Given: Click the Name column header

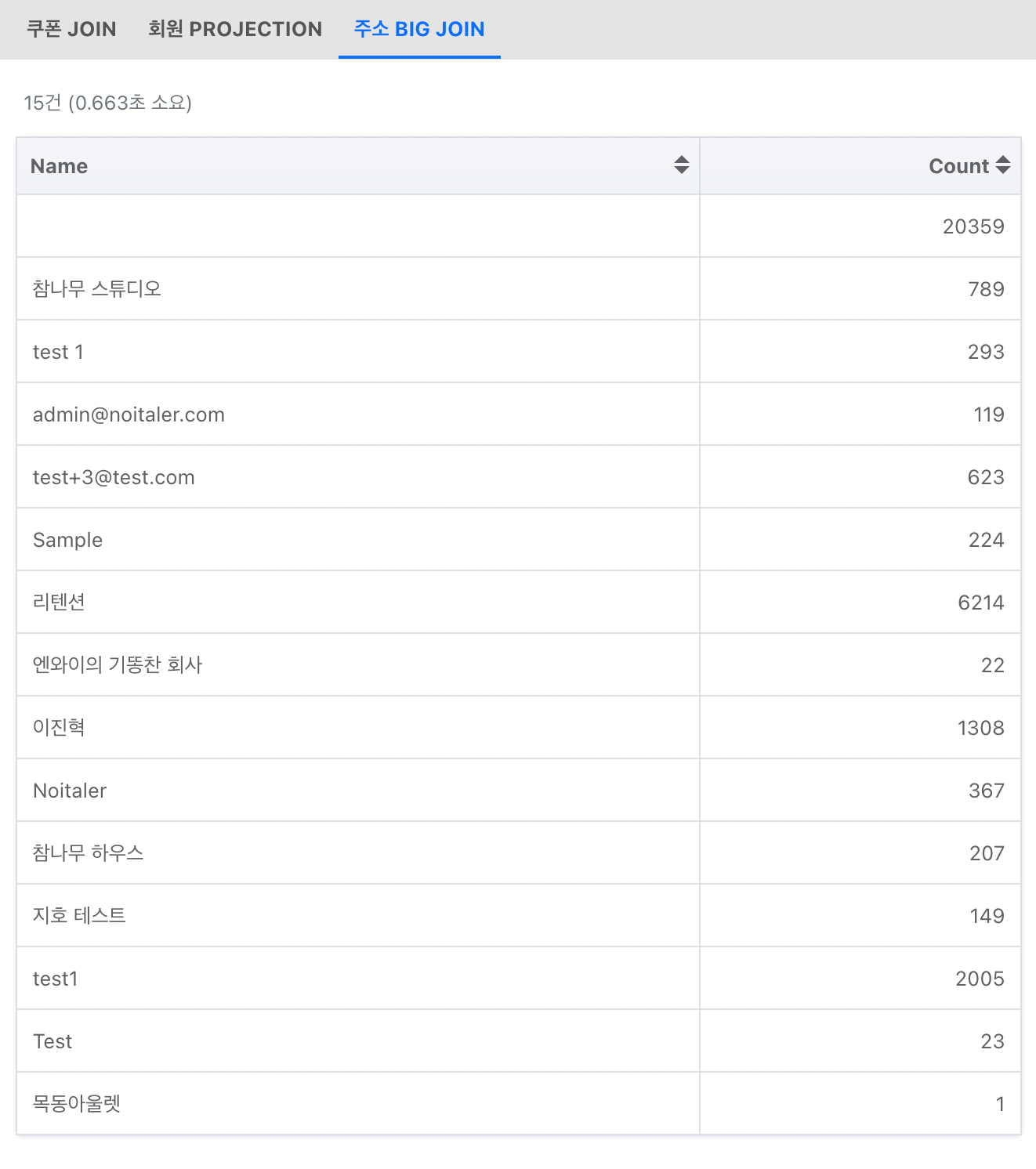Looking at the screenshot, I should [x=60, y=166].
